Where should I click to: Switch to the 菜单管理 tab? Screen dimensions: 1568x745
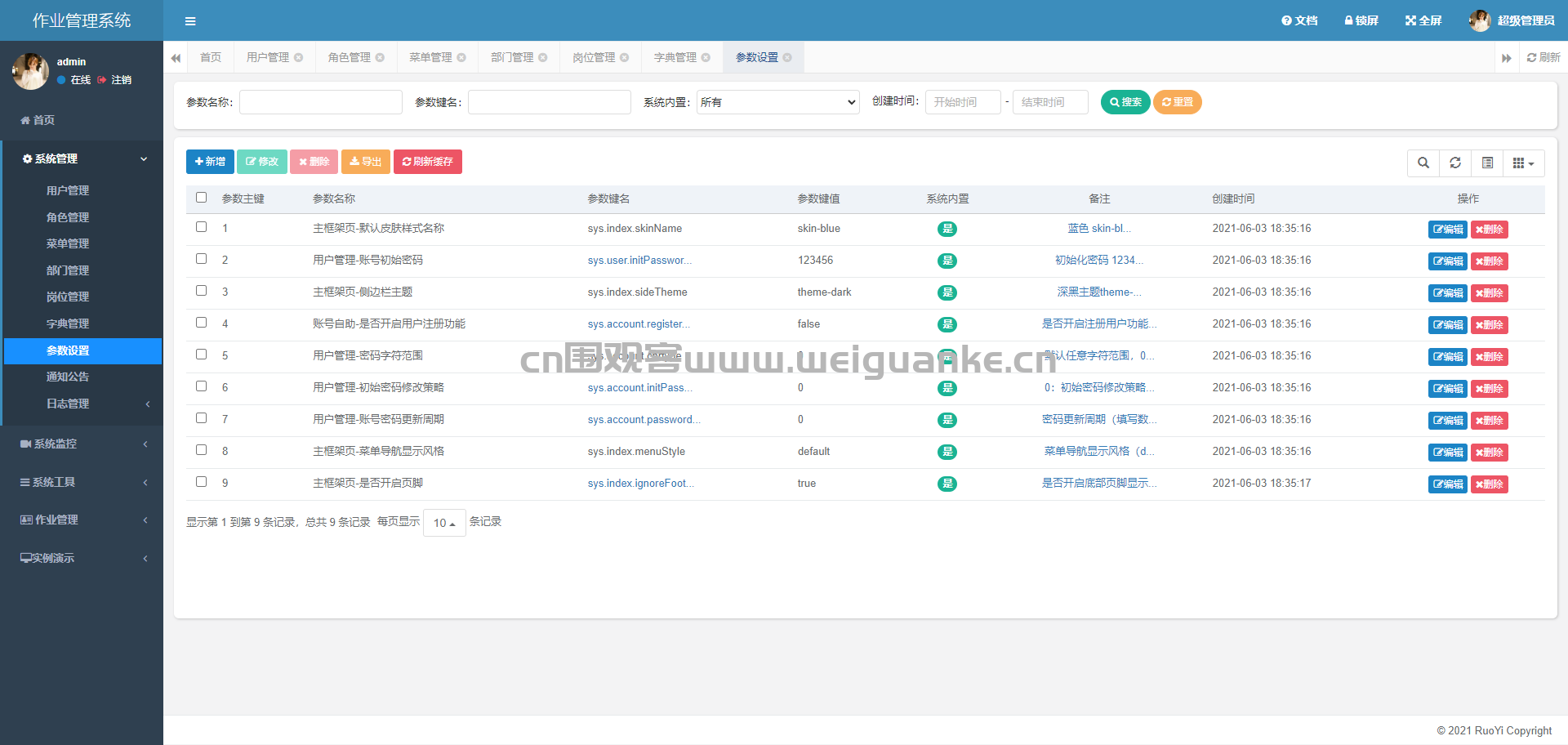(x=430, y=57)
